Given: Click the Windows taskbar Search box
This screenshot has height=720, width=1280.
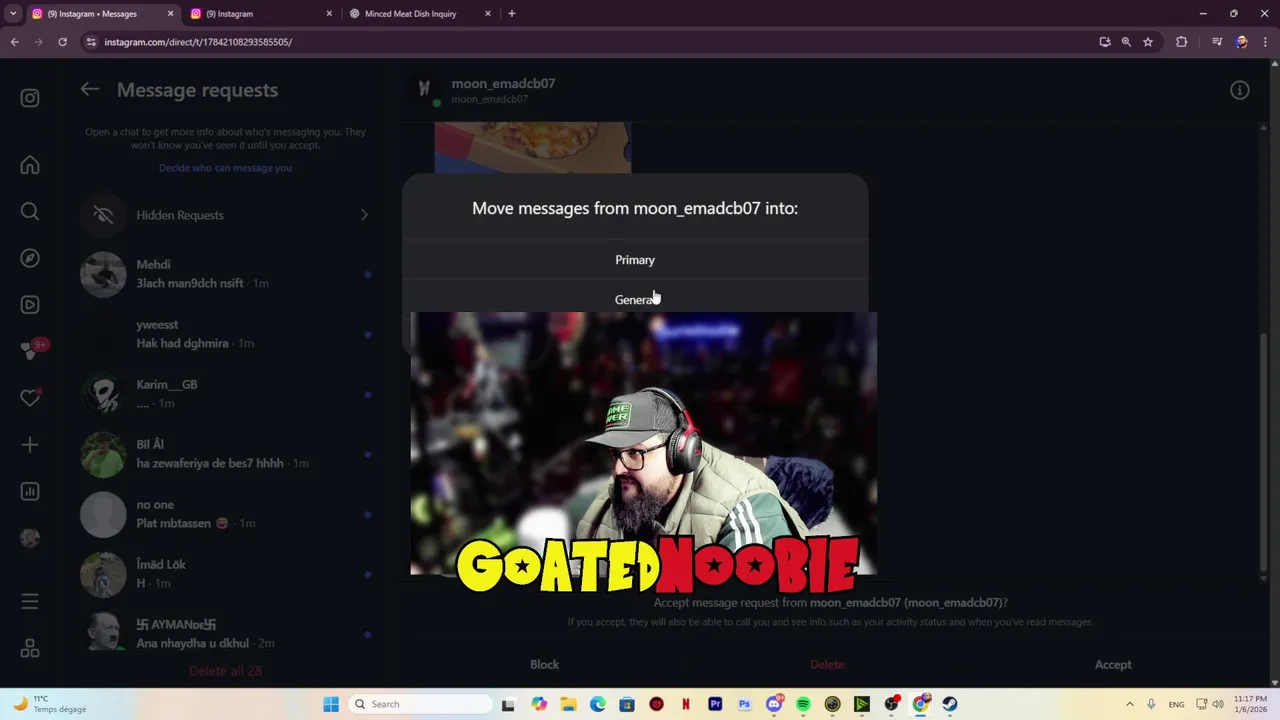Looking at the screenshot, I should pyautogui.click(x=421, y=704).
